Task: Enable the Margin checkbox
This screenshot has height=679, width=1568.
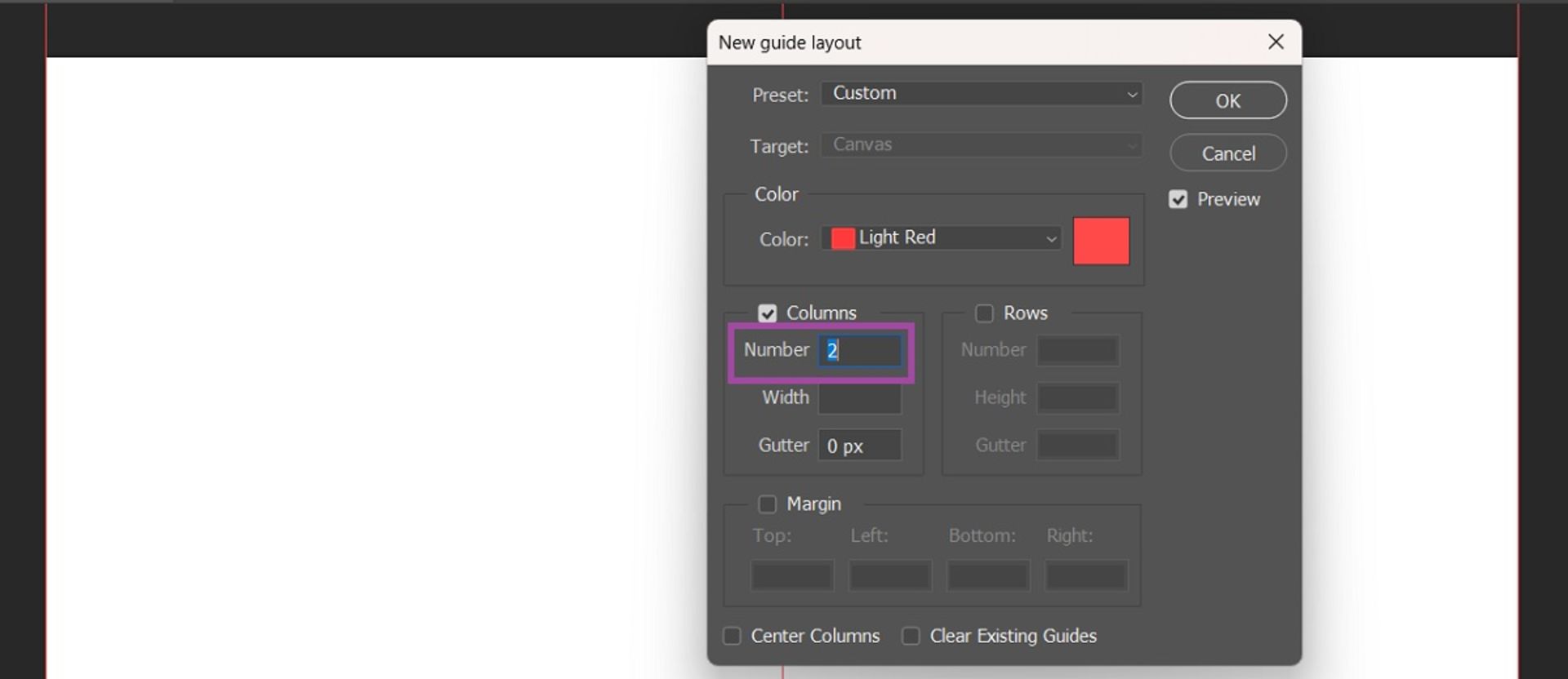Action: click(767, 504)
